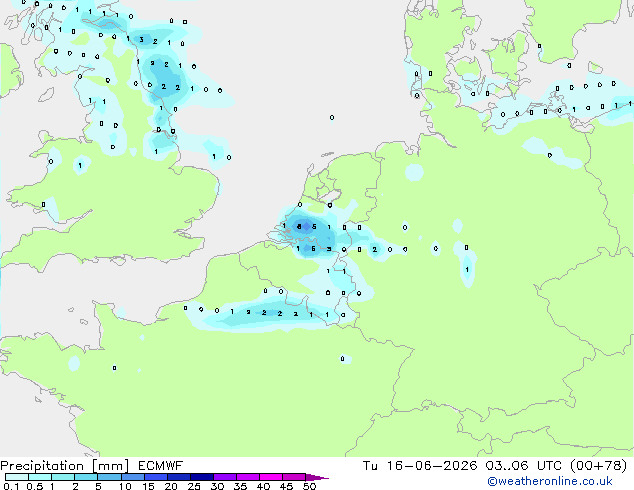Click the '0.5' legend scale label
The height and width of the screenshot is (490, 634).
coord(35,486)
